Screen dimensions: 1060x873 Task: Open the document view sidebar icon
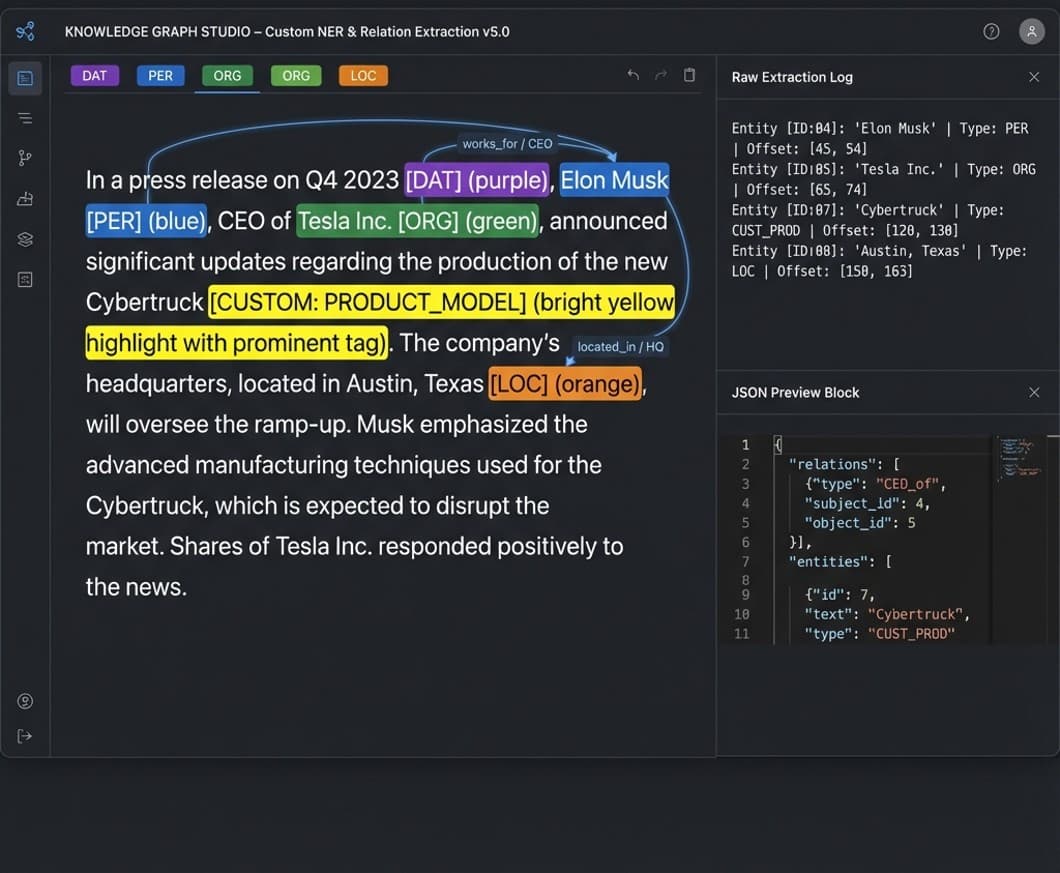click(25, 78)
